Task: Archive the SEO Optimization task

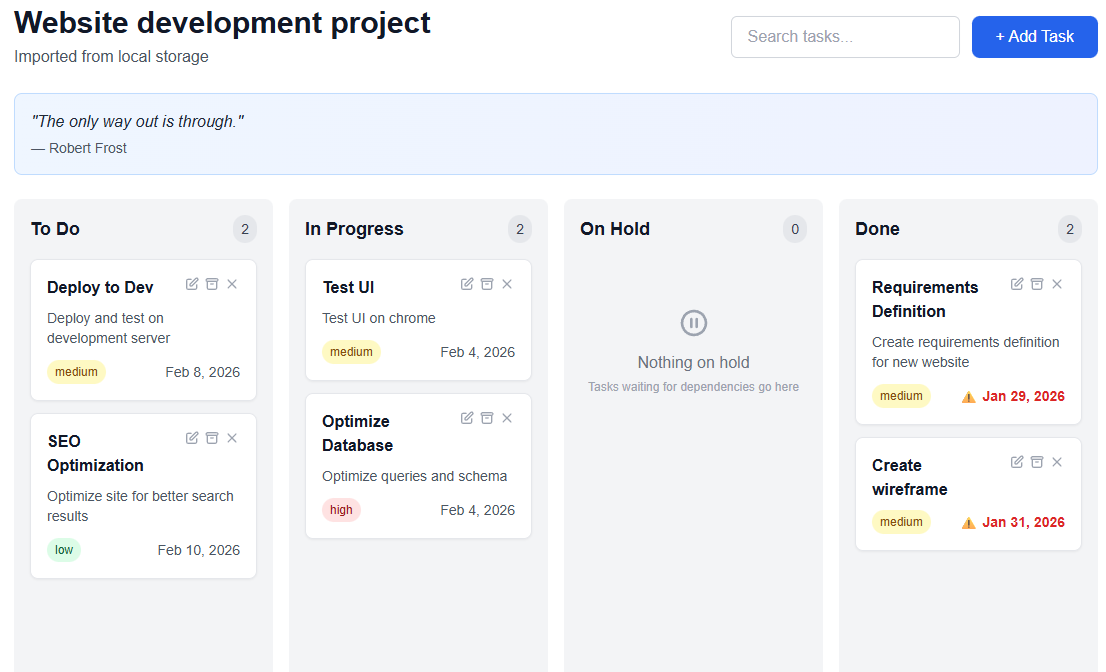Action: pos(212,438)
